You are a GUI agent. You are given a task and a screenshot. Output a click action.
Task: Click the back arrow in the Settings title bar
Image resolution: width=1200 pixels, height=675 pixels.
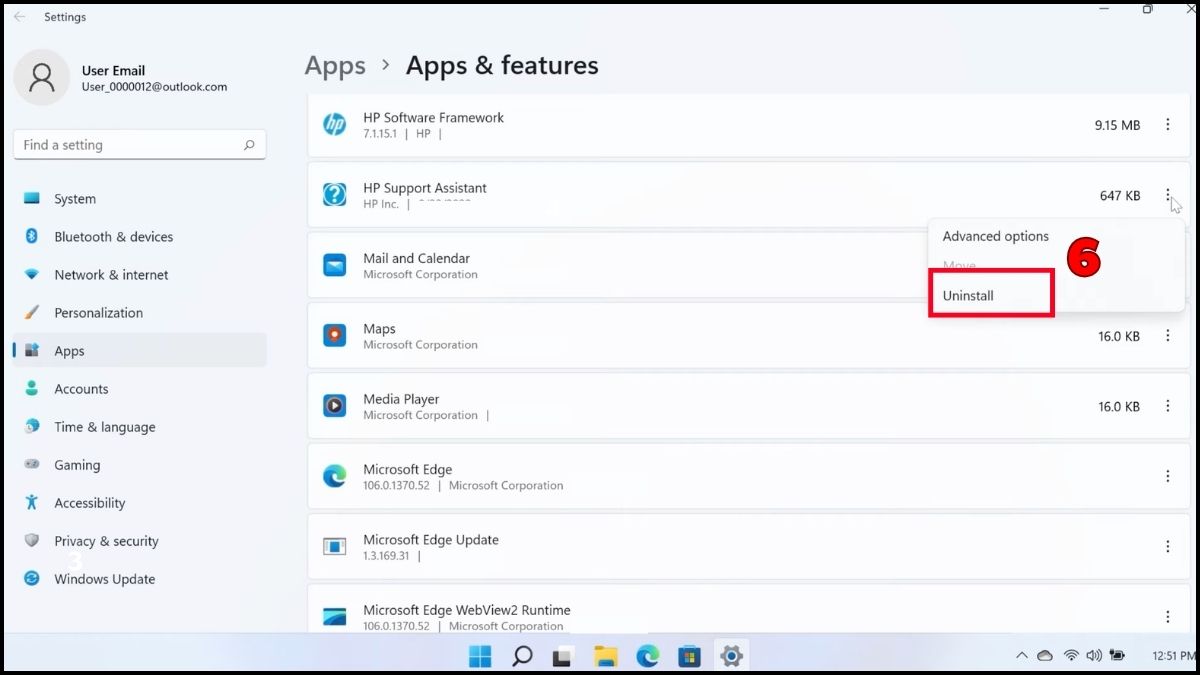[19, 17]
